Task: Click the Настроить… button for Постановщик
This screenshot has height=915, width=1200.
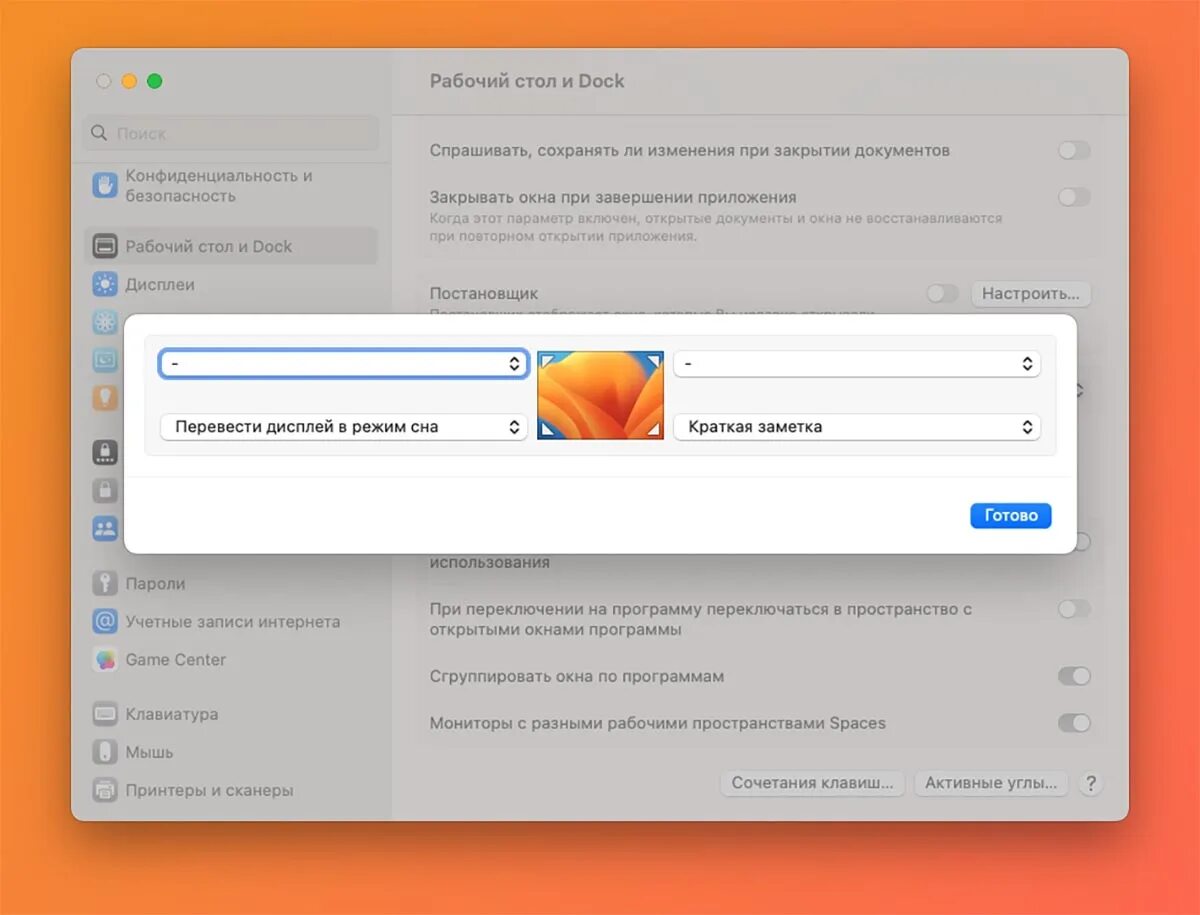Action: coord(1031,294)
